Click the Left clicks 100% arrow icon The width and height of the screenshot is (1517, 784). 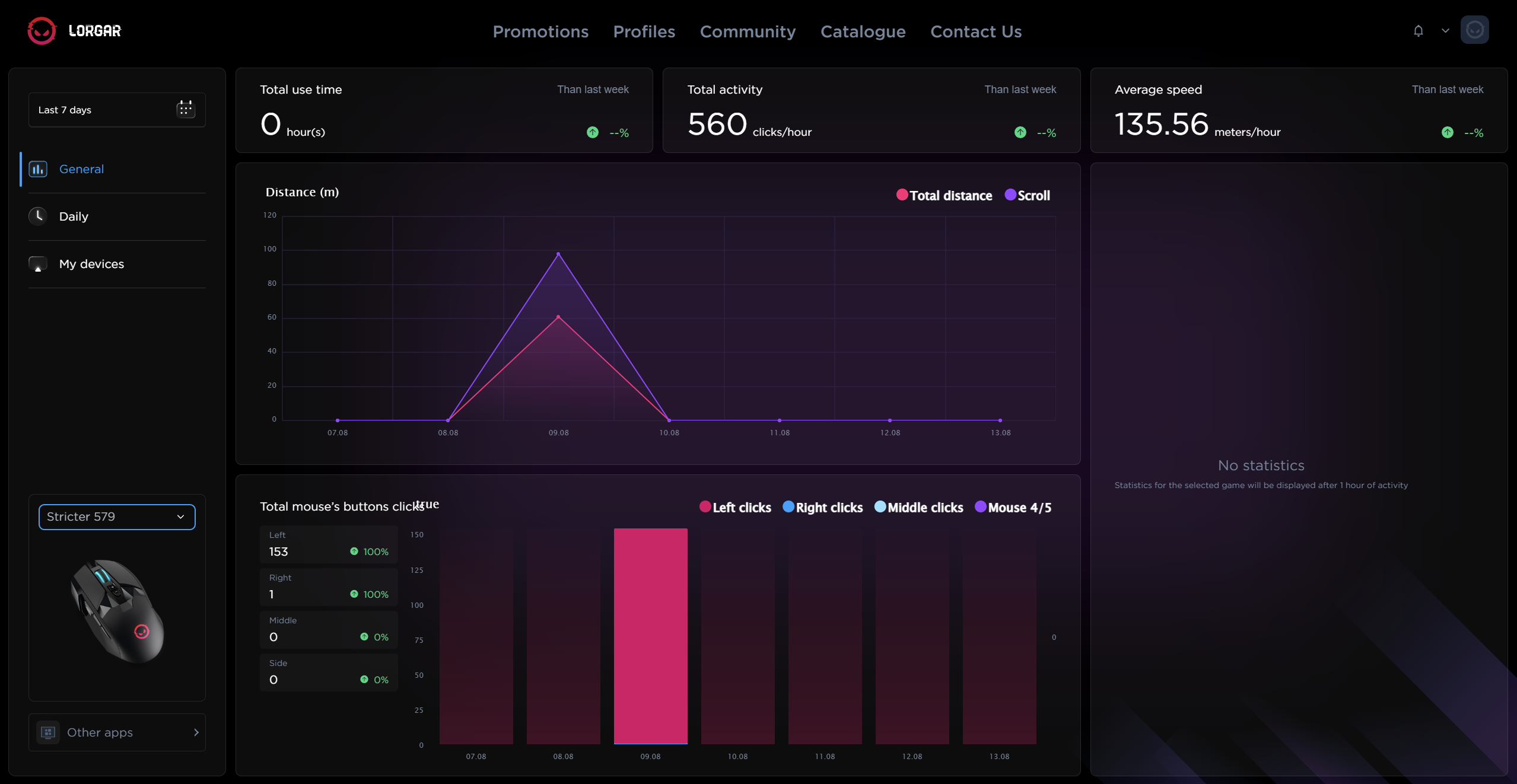(x=354, y=551)
